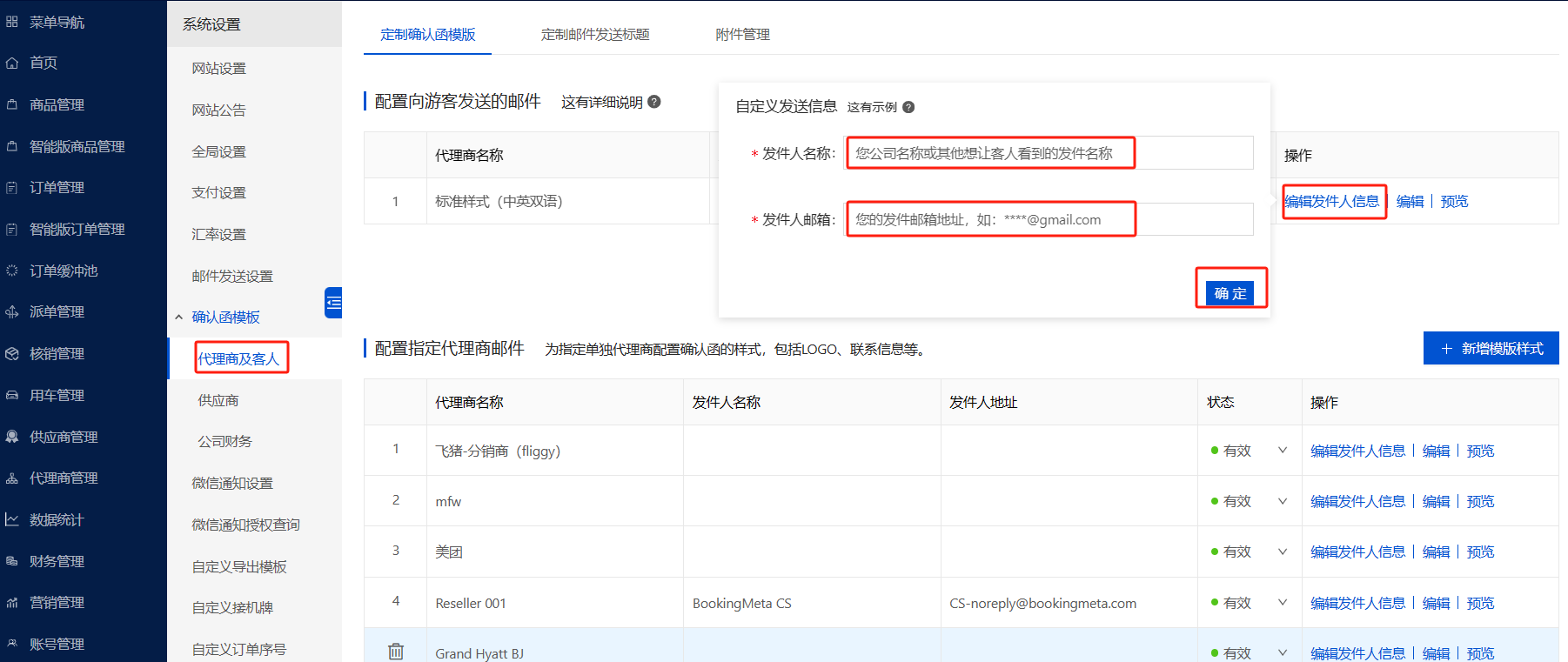The width and height of the screenshot is (1568, 662).
Task: Click the 核销管理 icon
Action: [x=12, y=353]
